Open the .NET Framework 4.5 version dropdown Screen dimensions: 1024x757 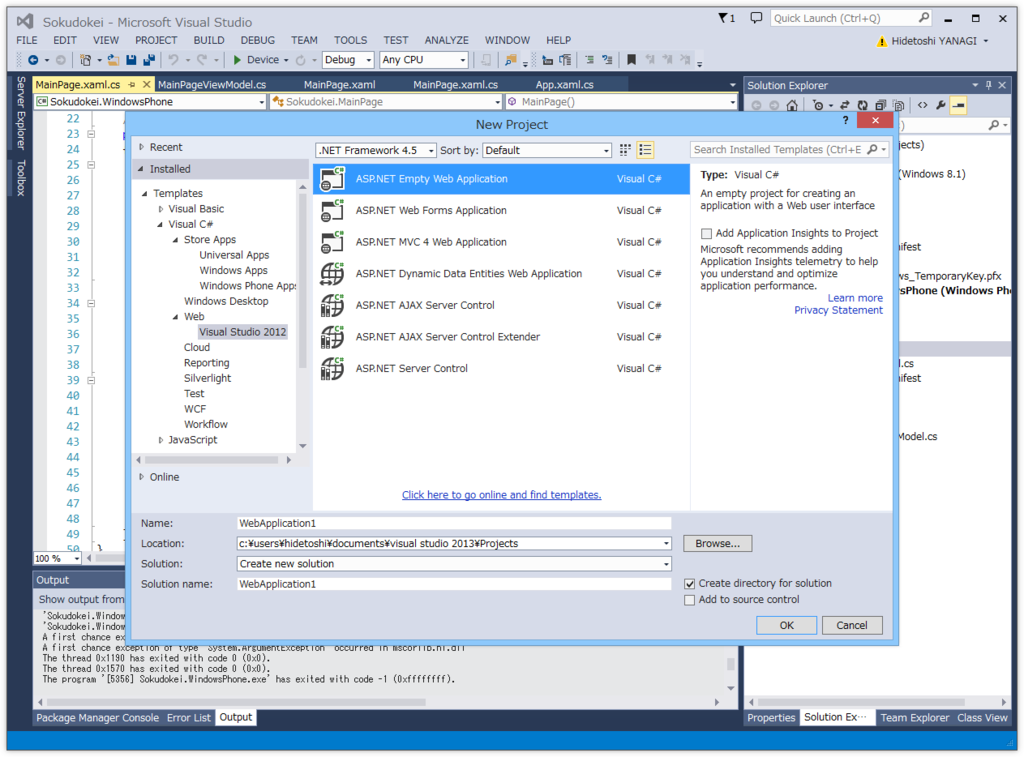coord(376,151)
